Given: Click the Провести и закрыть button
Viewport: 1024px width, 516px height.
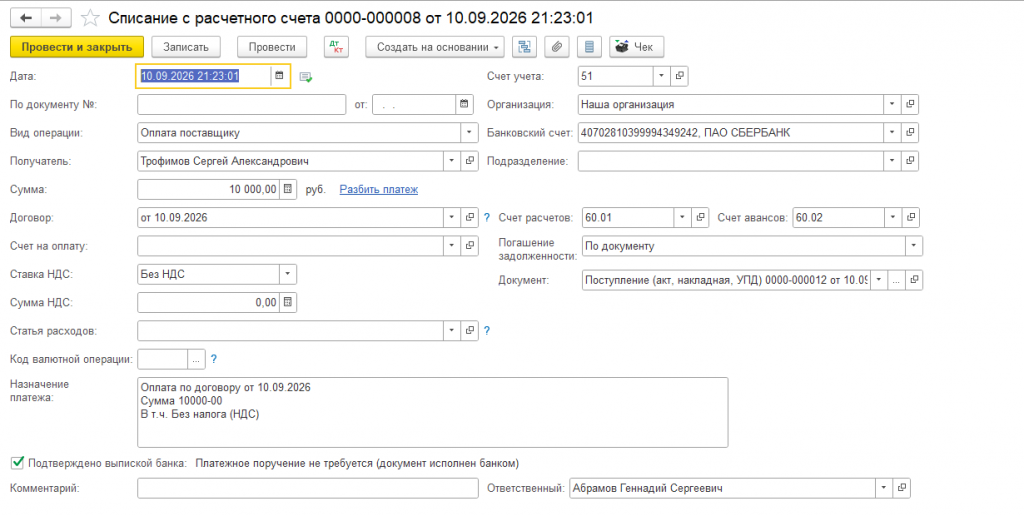Looking at the screenshot, I should [77, 47].
